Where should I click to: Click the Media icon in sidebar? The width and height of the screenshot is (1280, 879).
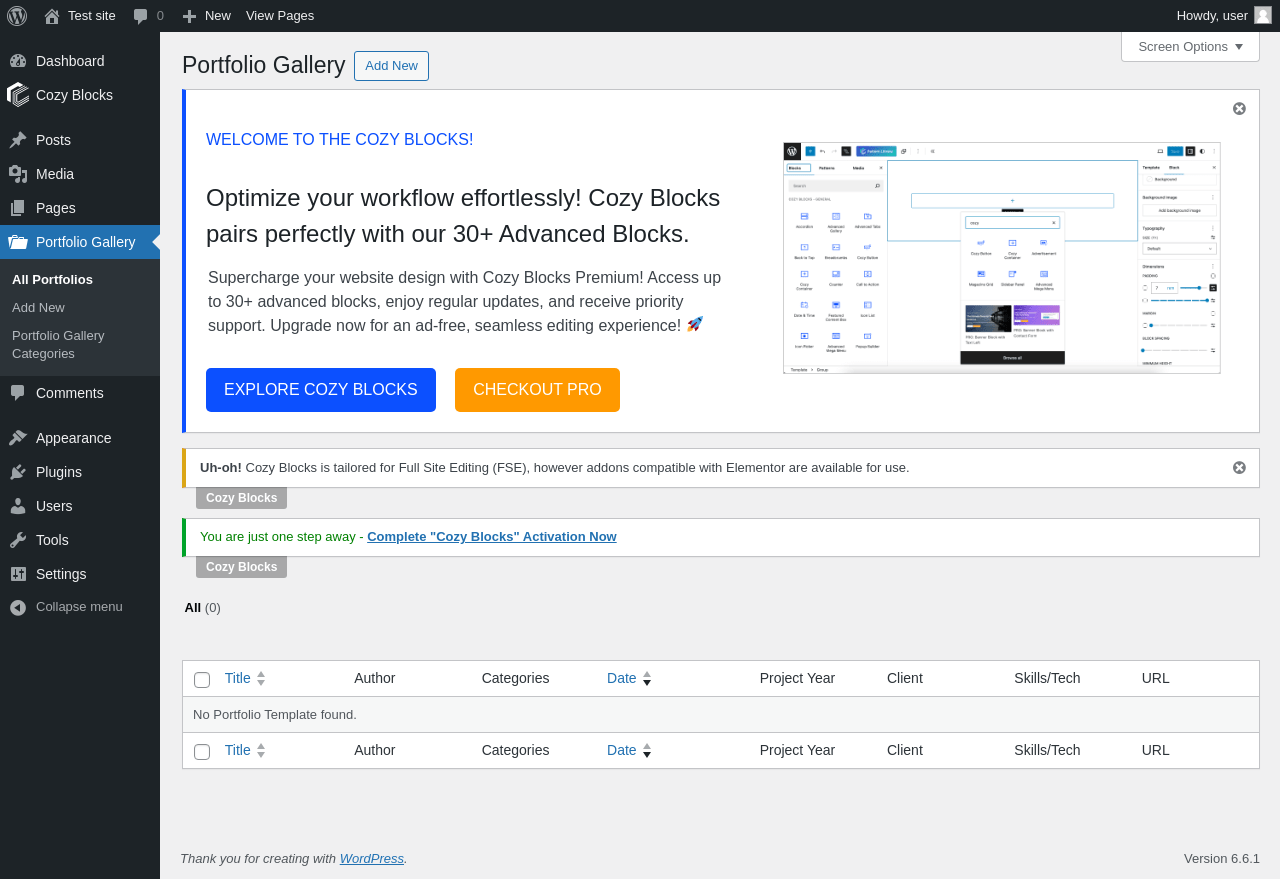18,174
